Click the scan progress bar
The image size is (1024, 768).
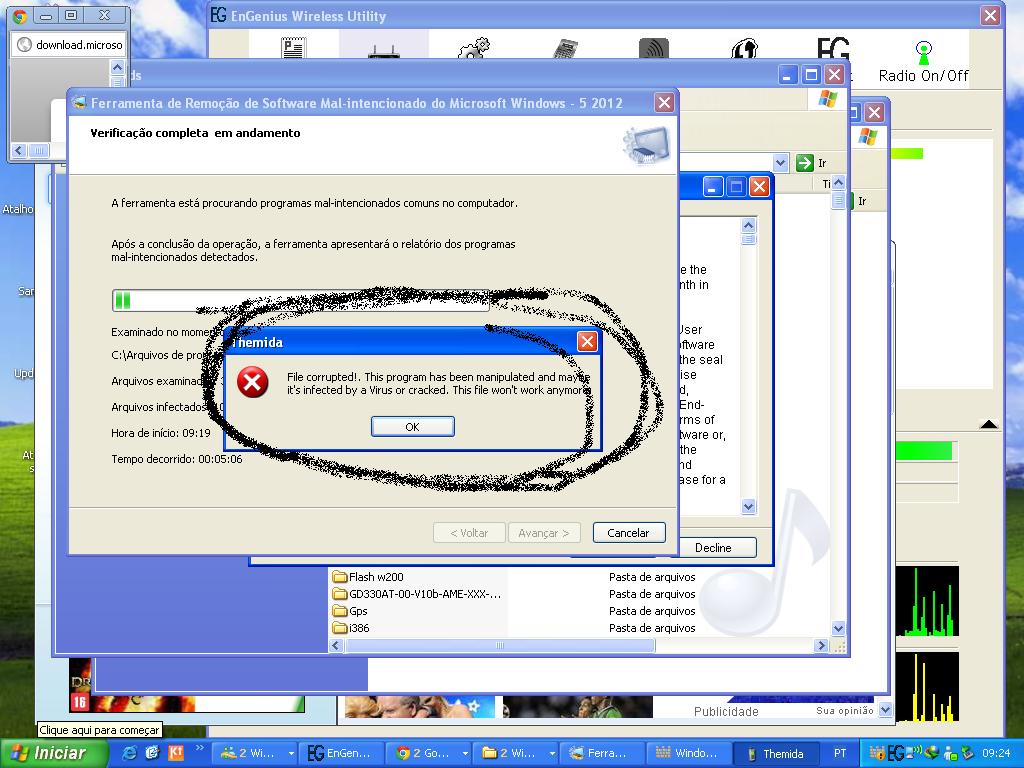tap(300, 300)
